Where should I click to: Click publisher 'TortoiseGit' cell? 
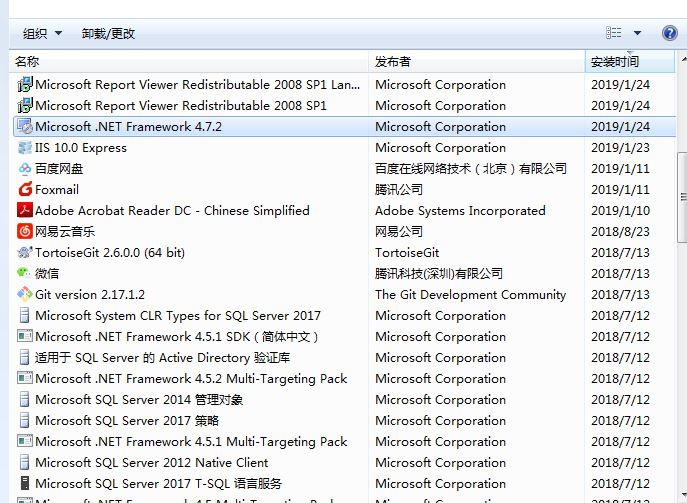point(407,252)
